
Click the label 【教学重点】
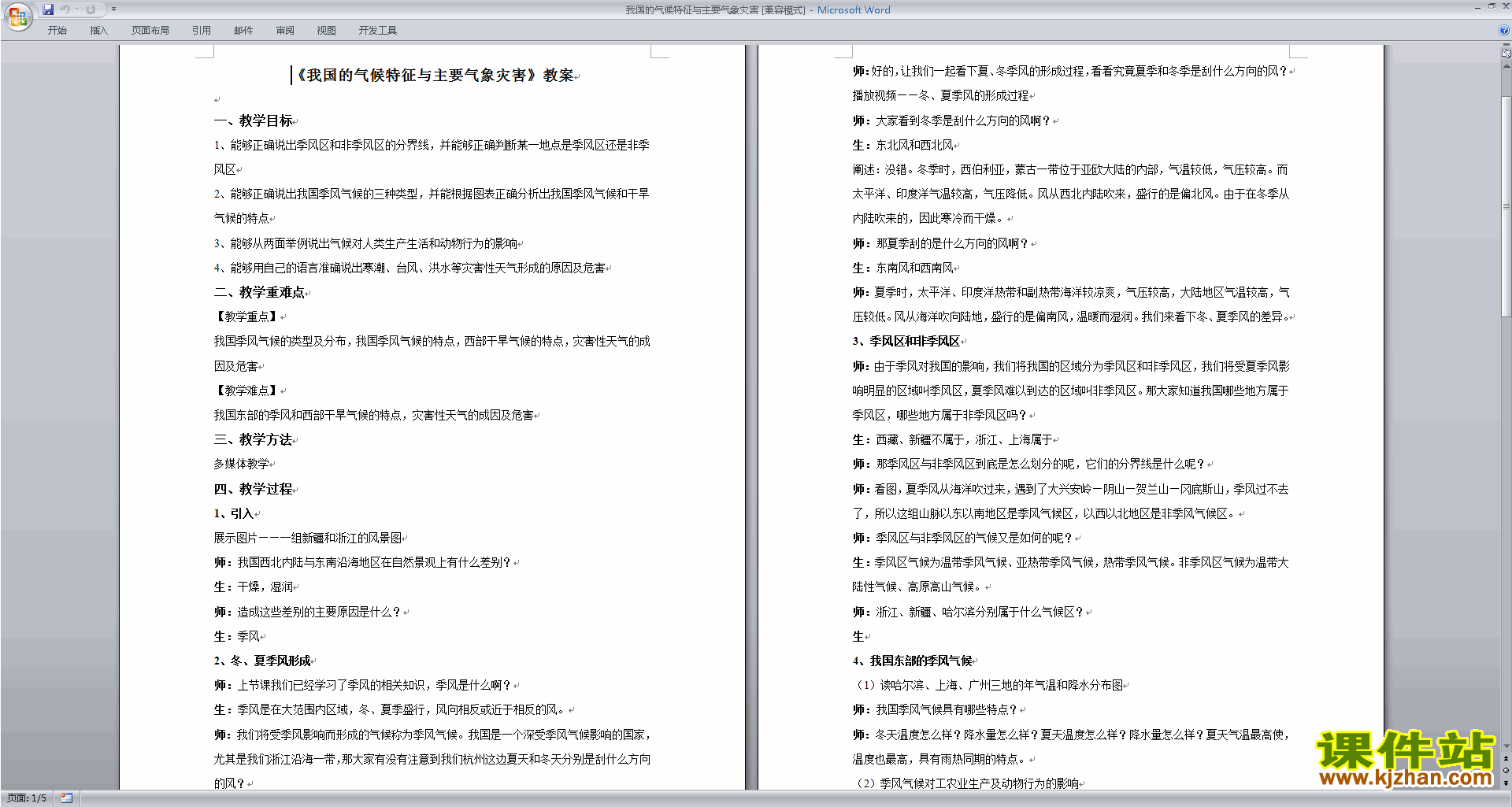[246, 317]
